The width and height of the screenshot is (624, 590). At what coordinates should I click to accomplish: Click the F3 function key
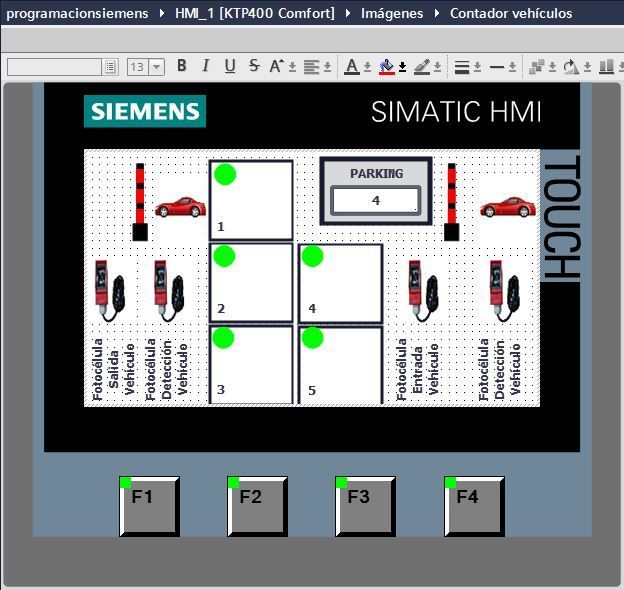click(x=366, y=506)
